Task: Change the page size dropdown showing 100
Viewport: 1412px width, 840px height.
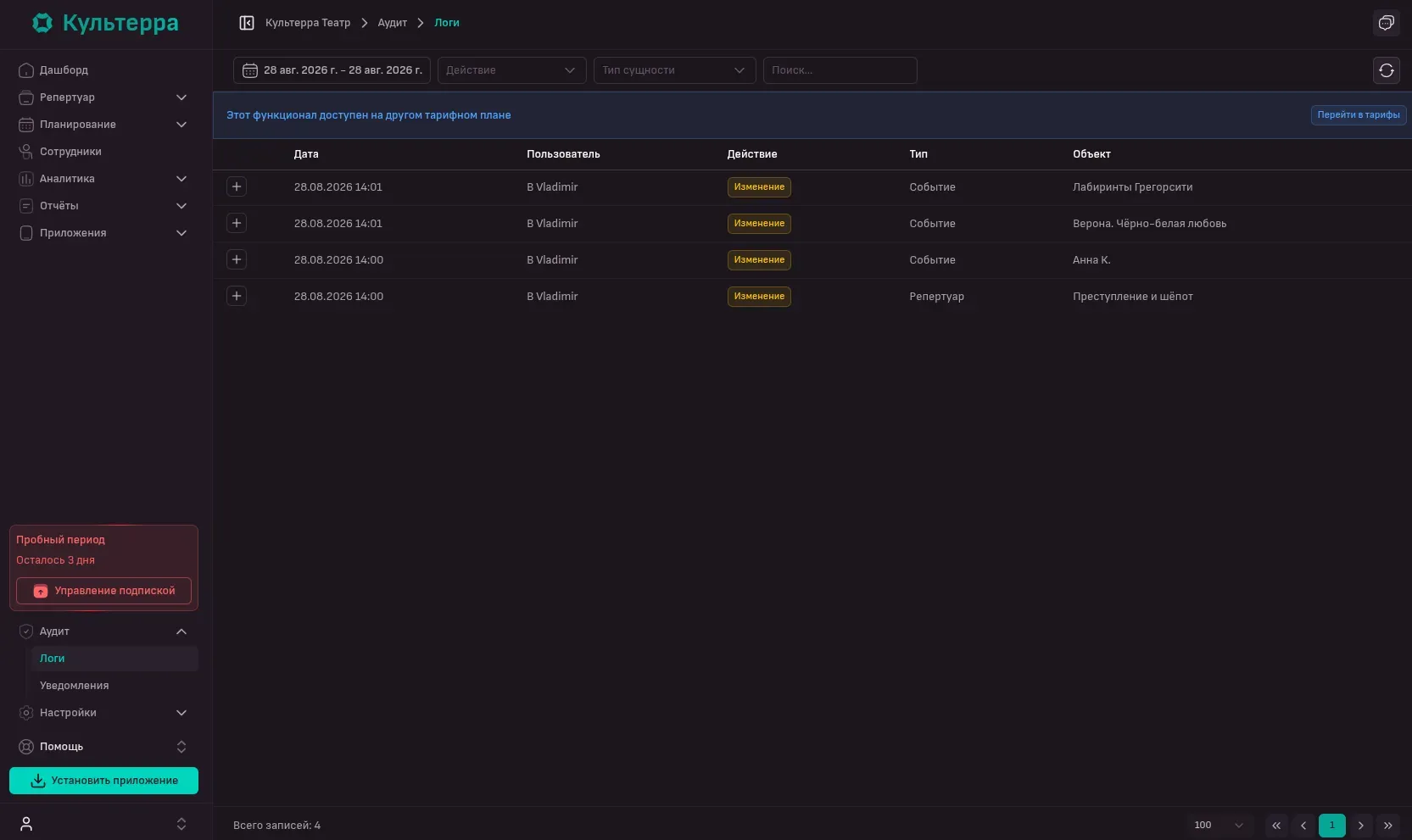Action: (1219, 826)
